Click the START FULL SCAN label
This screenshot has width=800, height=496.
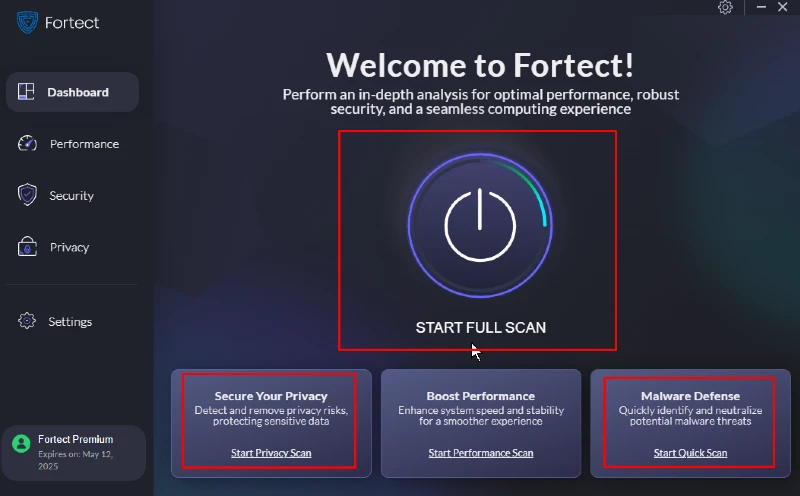481,328
